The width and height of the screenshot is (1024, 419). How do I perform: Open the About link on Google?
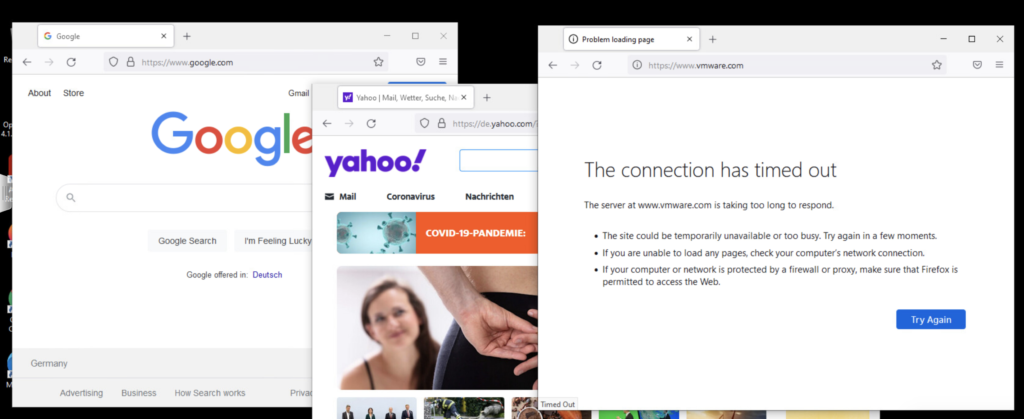tap(39, 93)
